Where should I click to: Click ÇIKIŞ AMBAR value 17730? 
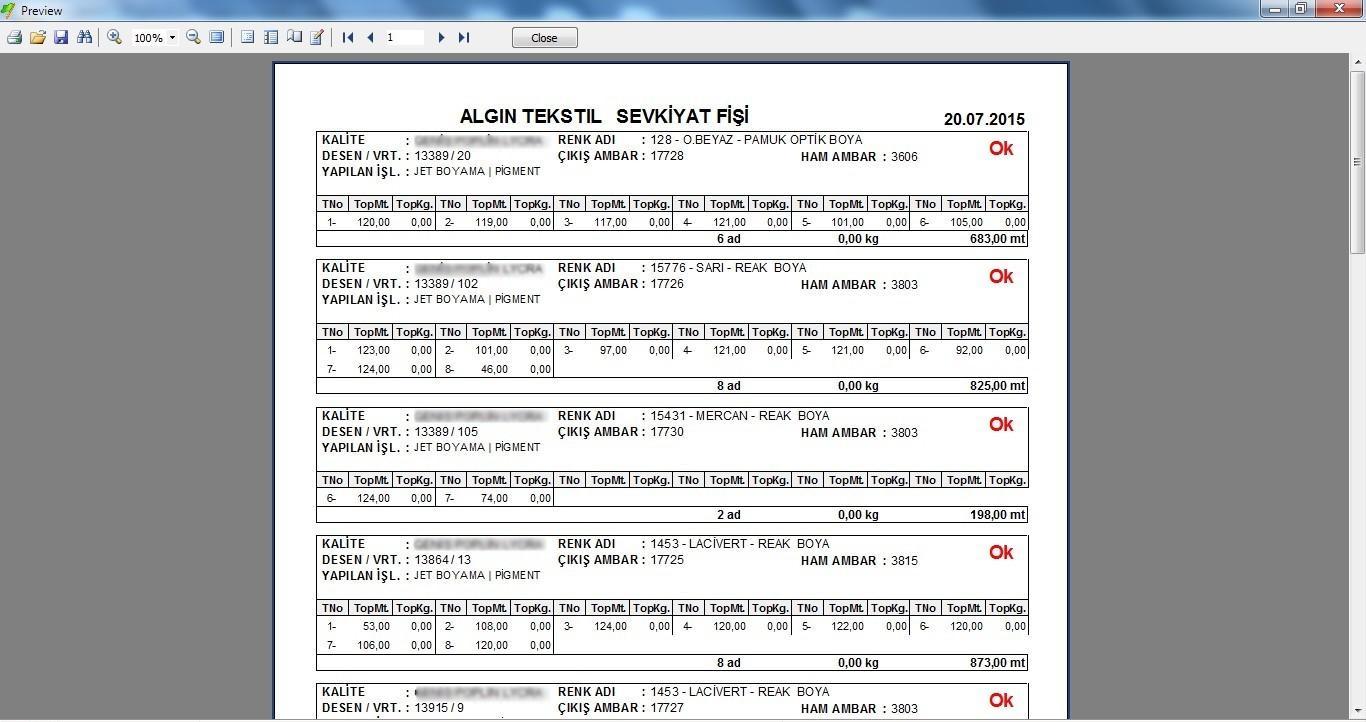[x=667, y=432]
